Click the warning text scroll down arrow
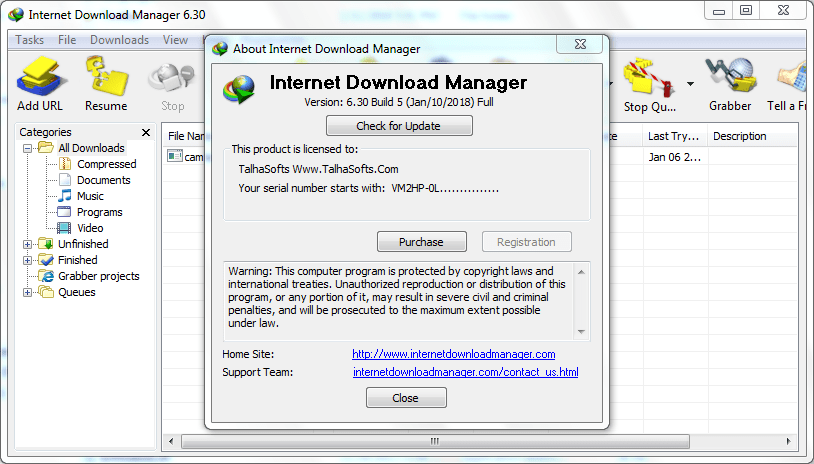Image resolution: width=814 pixels, height=464 pixels. click(x=581, y=332)
